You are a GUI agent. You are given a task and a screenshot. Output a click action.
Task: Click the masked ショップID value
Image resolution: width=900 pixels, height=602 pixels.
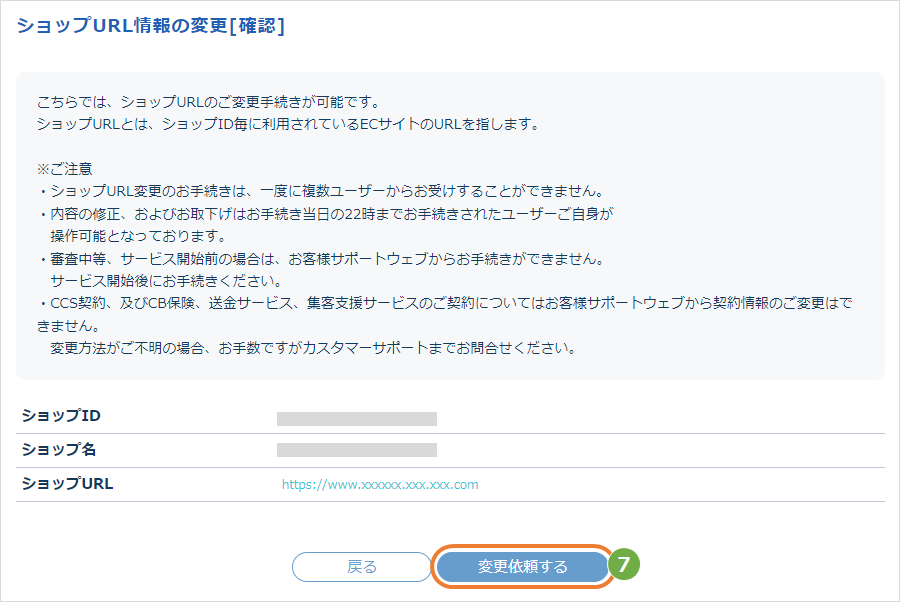pos(356,419)
